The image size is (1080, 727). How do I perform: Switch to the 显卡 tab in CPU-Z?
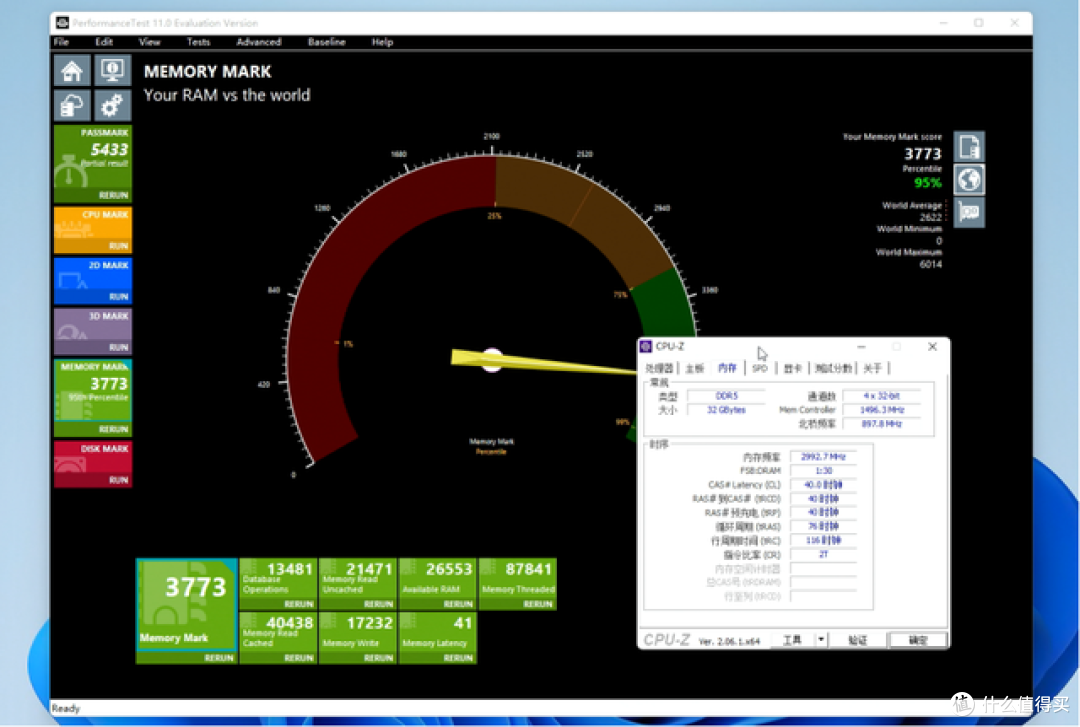pos(793,369)
